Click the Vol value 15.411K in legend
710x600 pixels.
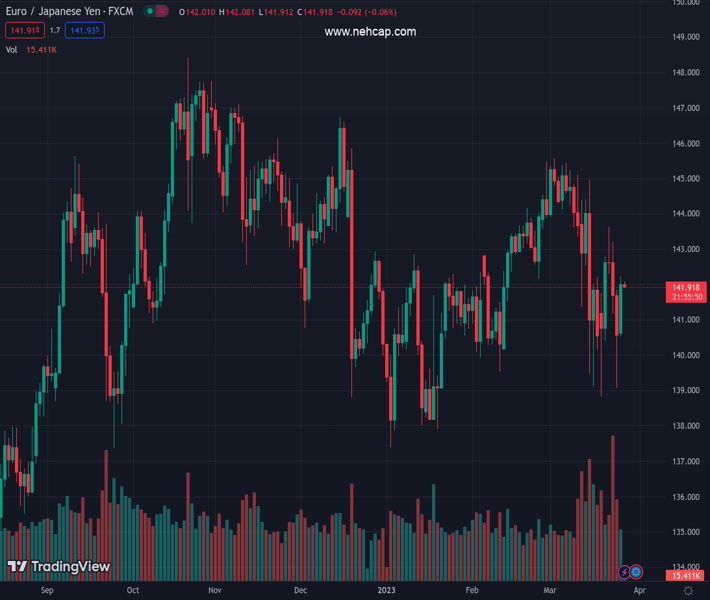(x=41, y=50)
